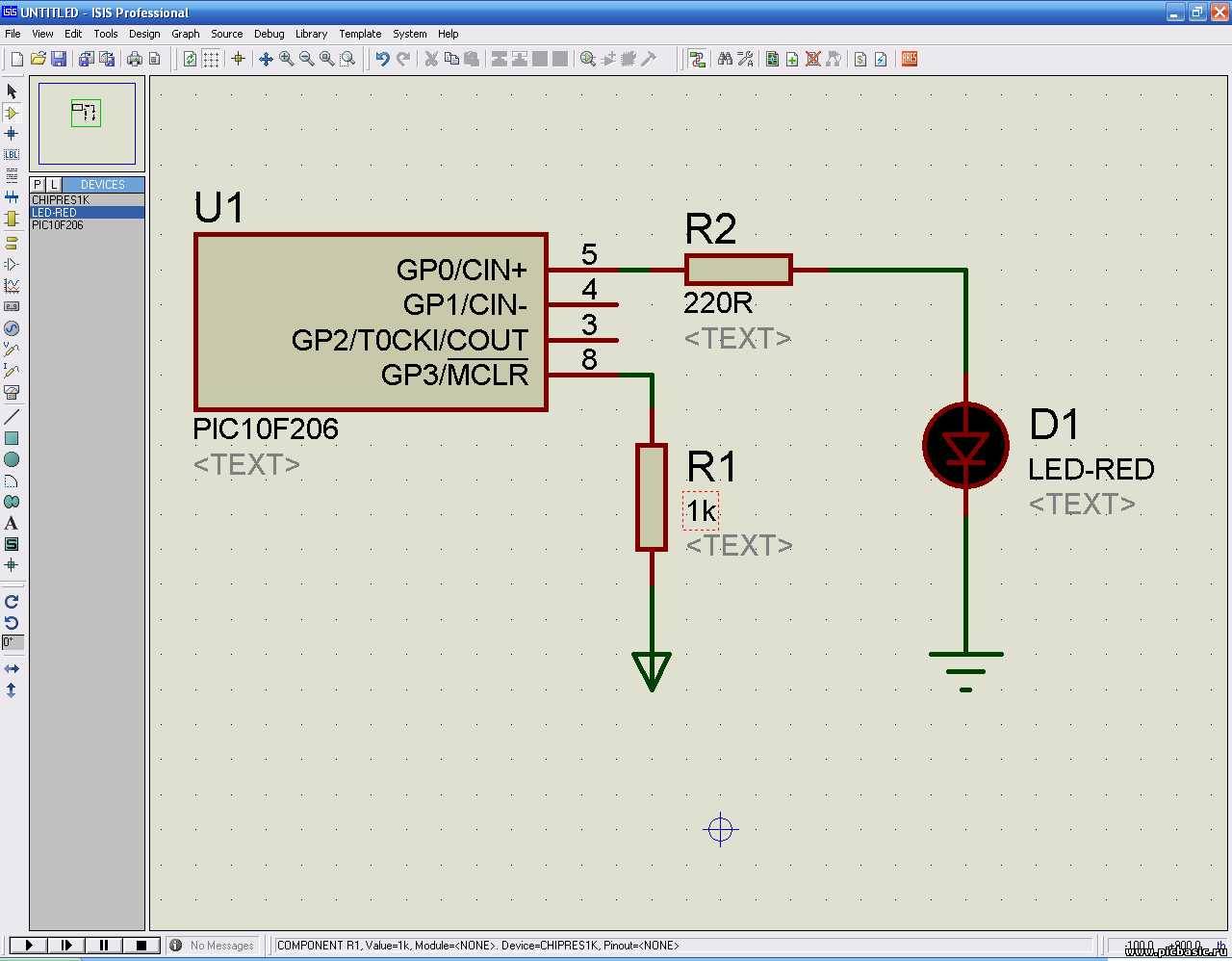Select the 2D Closed Path tool
Screen dimensions: 1232x961
click(12, 502)
